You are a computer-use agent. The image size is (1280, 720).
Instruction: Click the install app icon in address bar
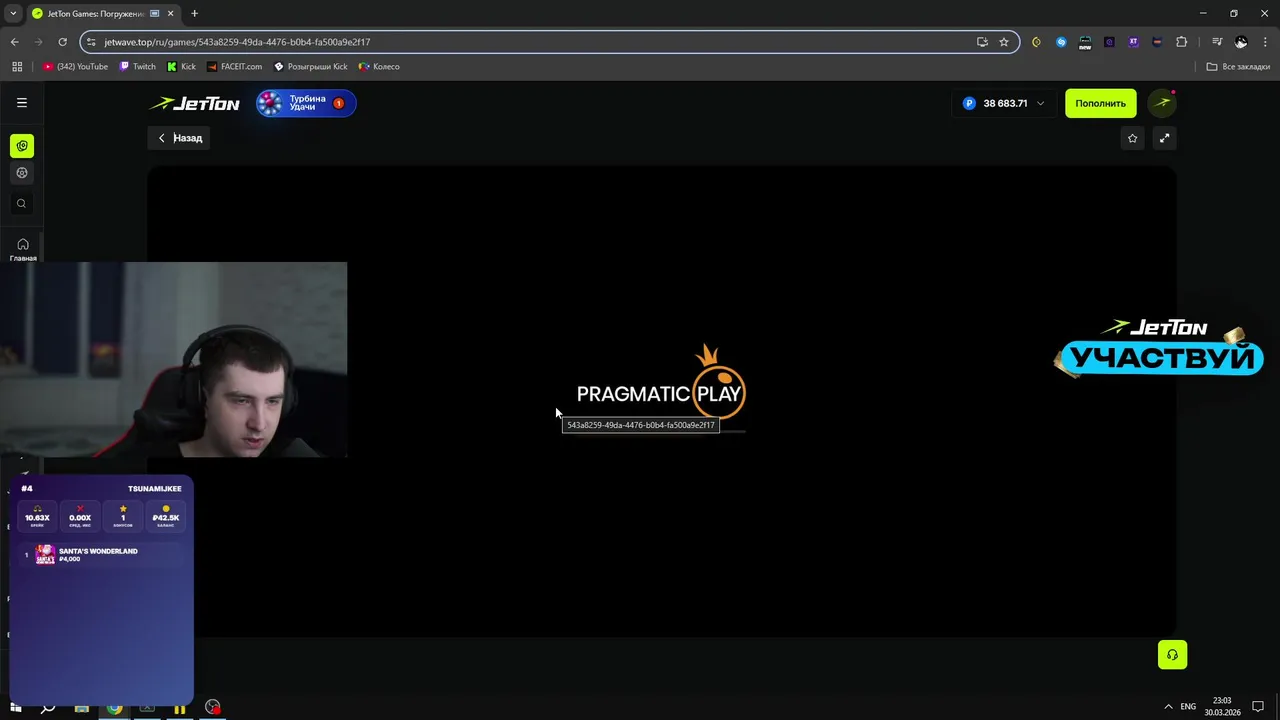tap(982, 42)
